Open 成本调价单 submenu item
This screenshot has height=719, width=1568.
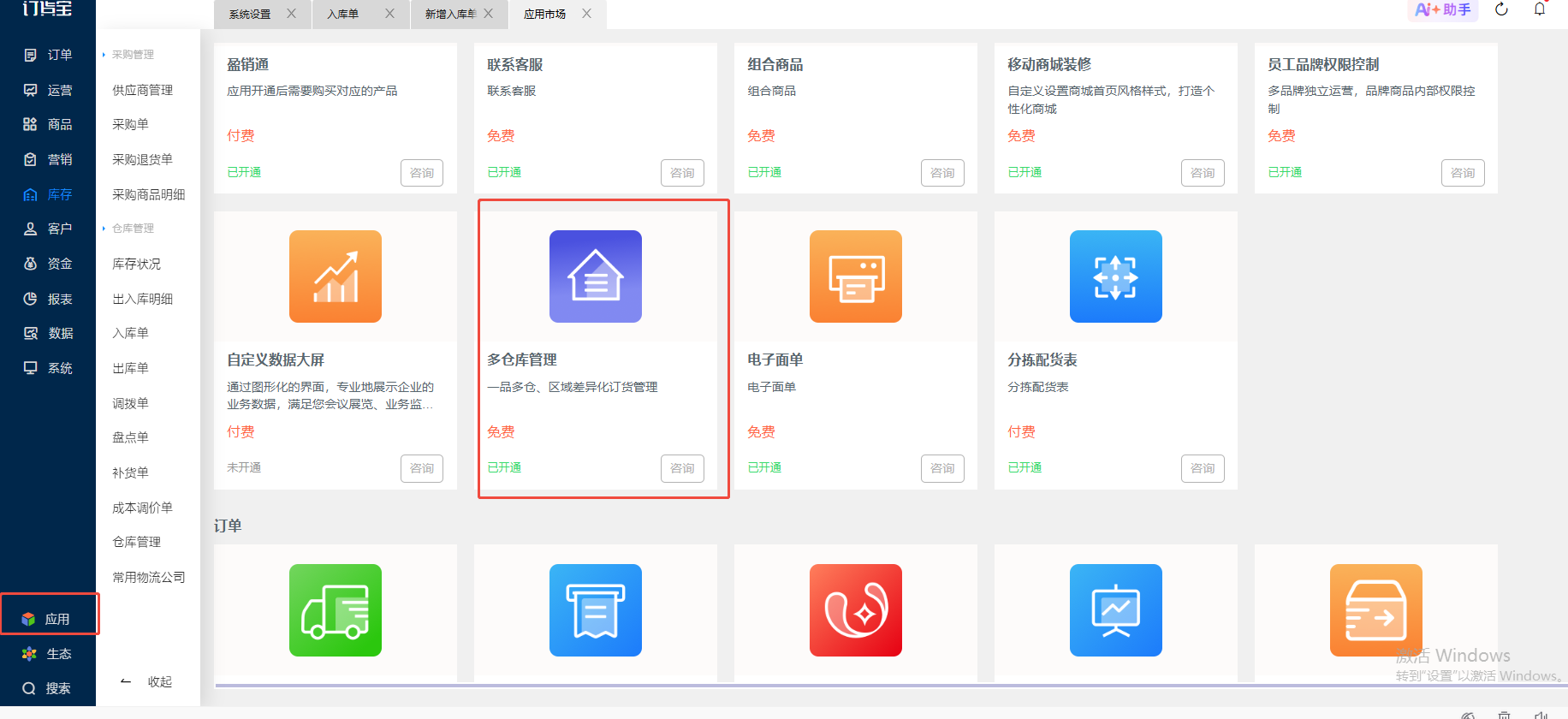coord(142,508)
